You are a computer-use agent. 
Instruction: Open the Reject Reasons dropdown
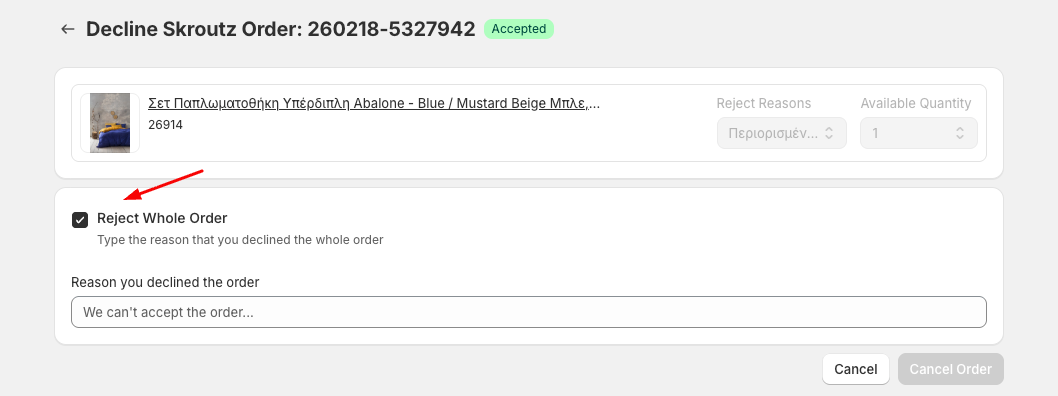point(781,133)
